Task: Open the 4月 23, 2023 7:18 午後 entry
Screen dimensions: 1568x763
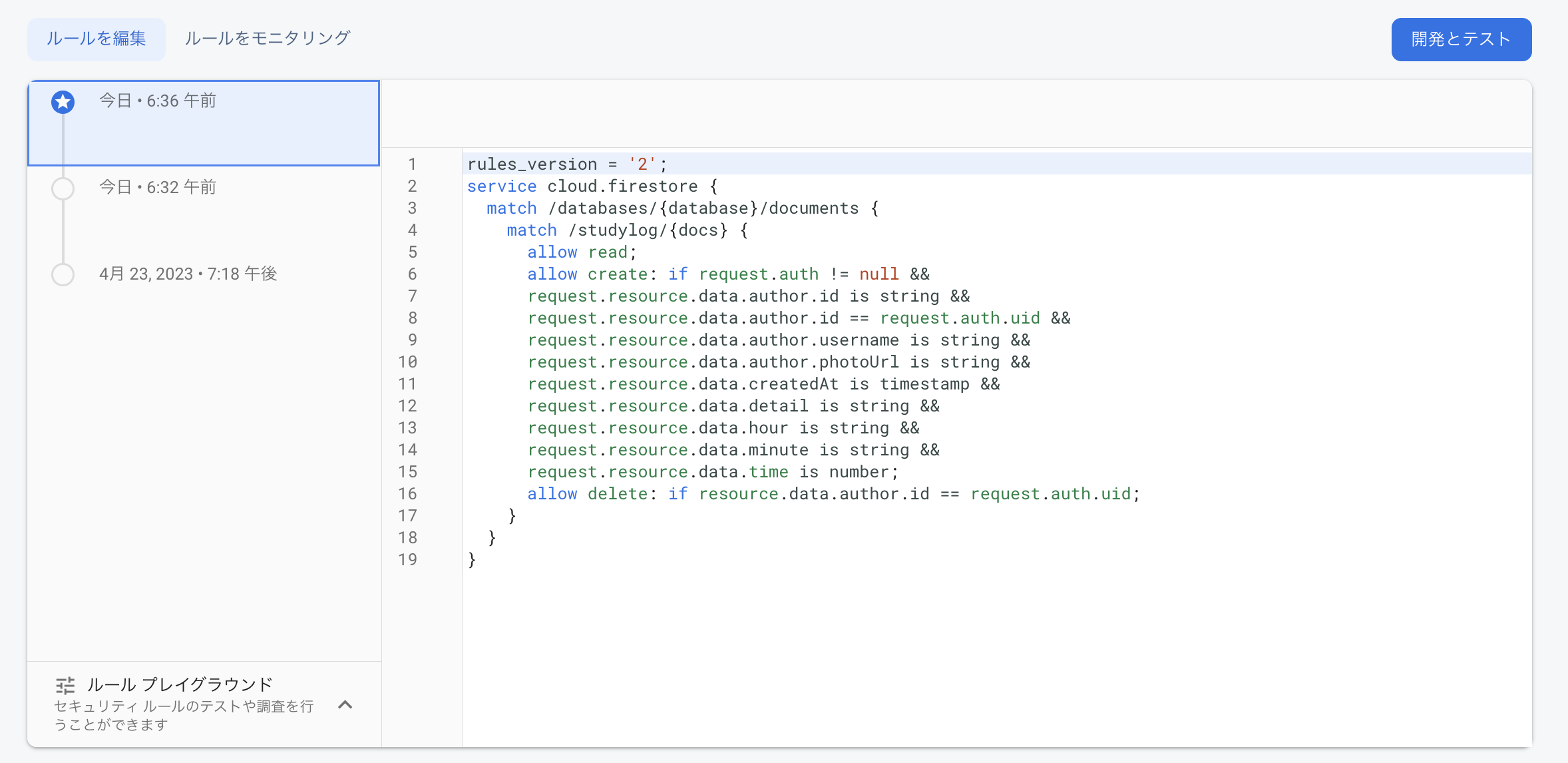Action: pyautogui.click(x=188, y=274)
